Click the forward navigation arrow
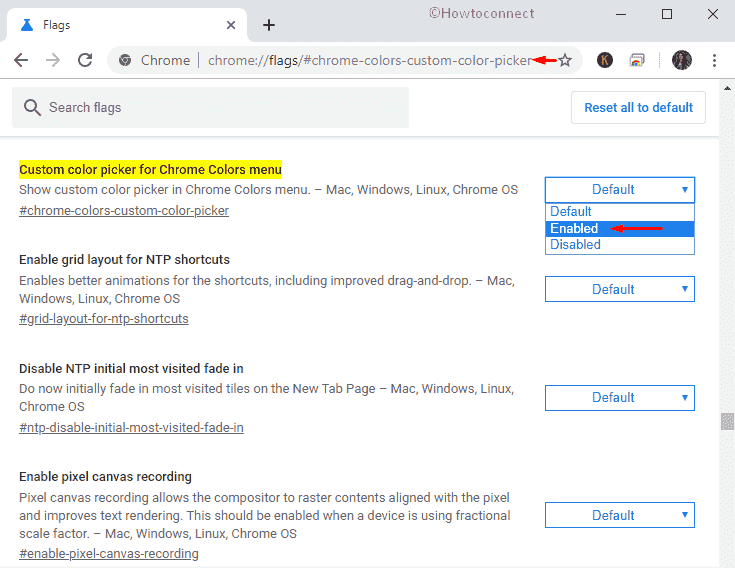735x568 pixels. [53, 60]
